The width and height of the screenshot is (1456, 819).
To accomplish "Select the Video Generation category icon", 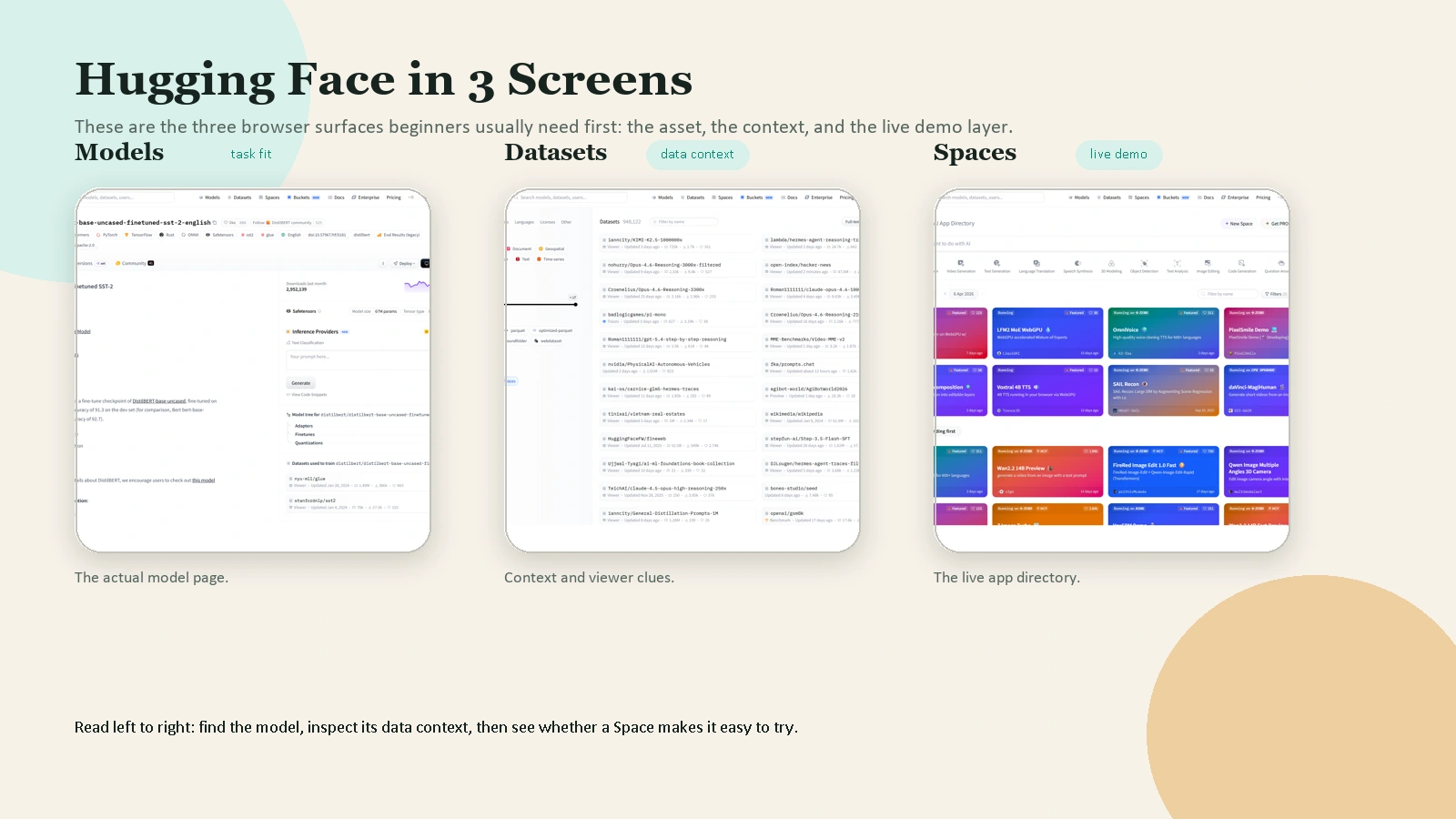I will (x=961, y=265).
